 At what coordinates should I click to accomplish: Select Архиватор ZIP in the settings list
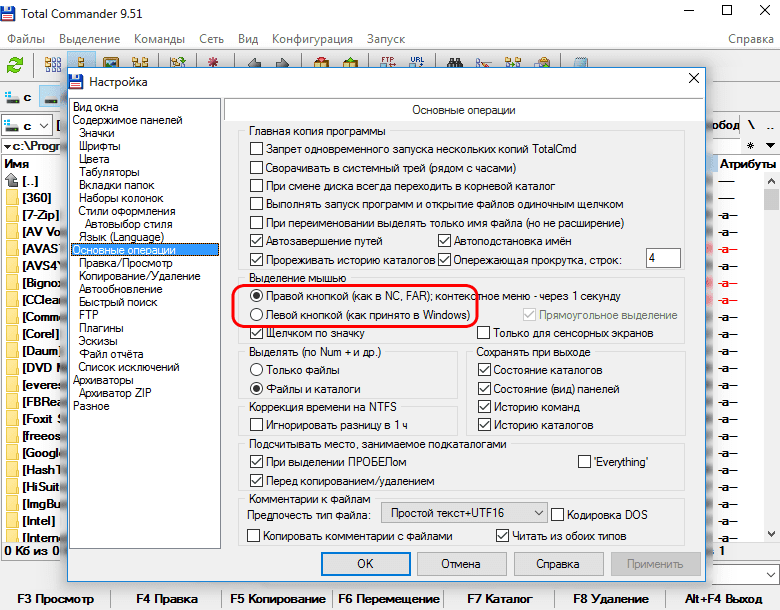115,393
